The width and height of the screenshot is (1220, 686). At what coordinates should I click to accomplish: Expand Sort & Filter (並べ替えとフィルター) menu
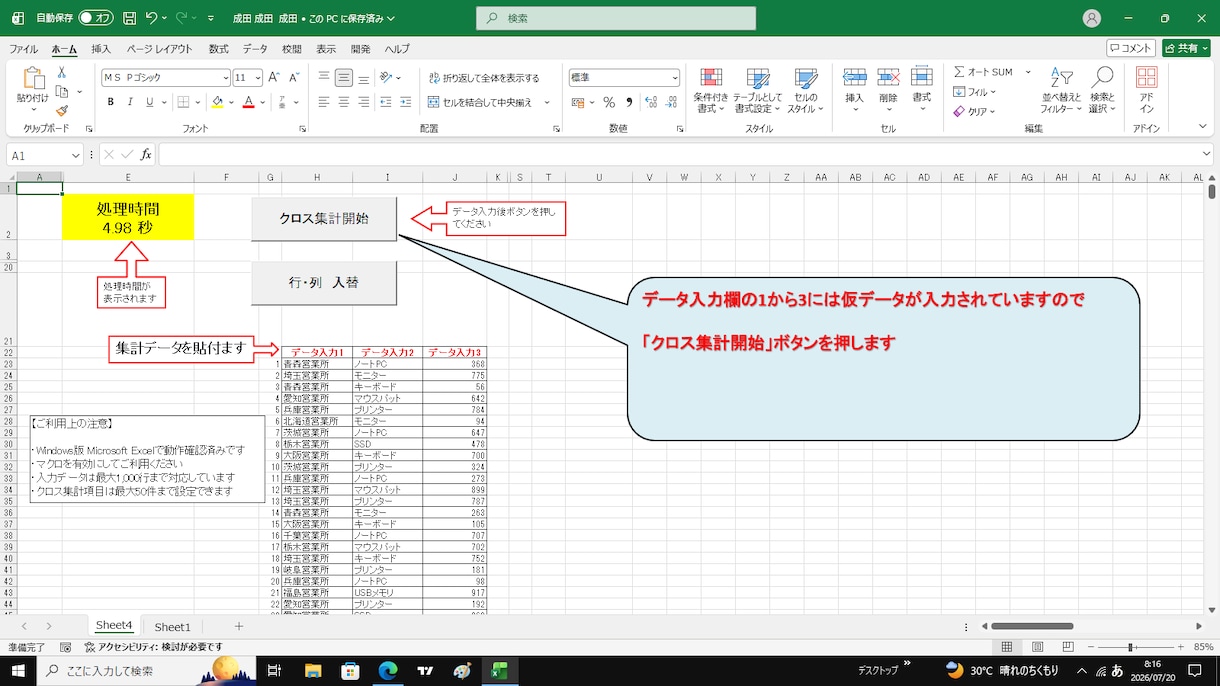1061,91
